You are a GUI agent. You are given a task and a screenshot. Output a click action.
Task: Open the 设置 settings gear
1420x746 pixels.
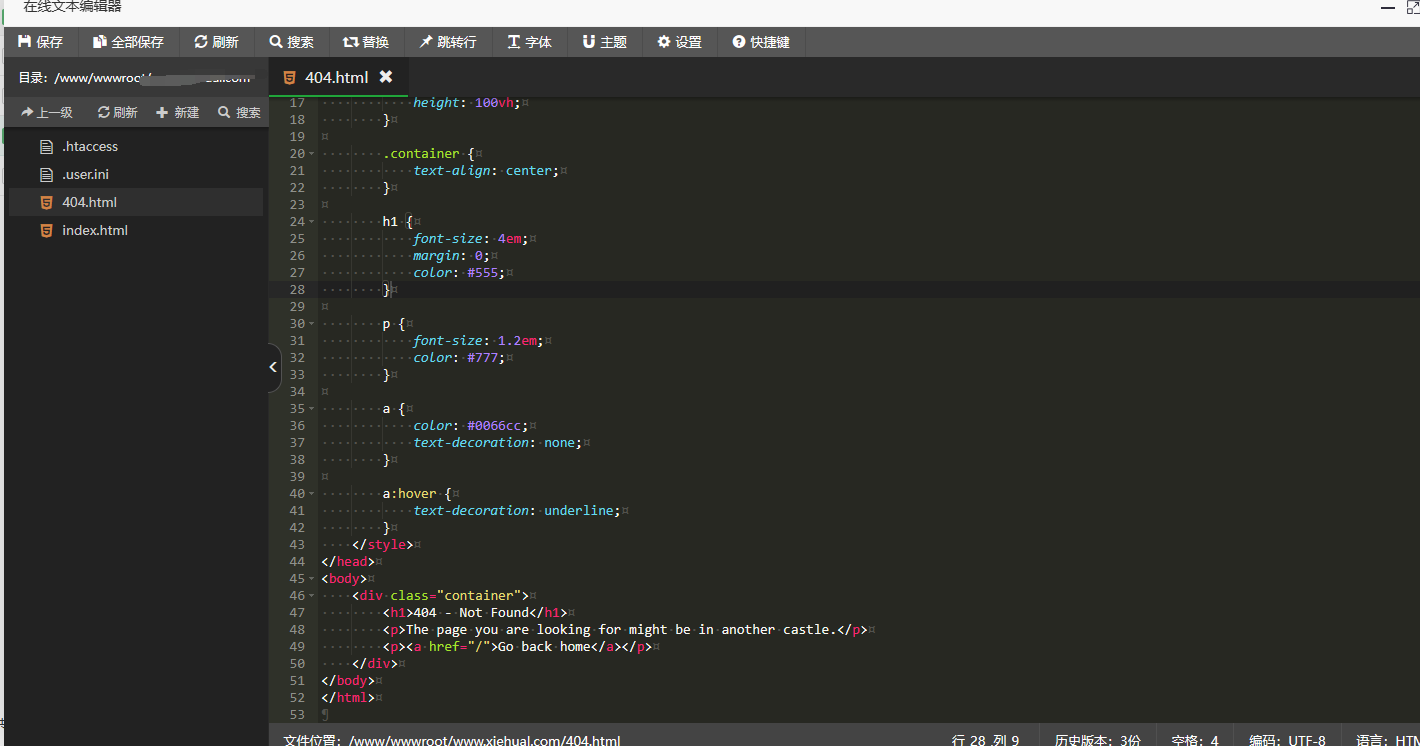pyautogui.click(x=680, y=42)
